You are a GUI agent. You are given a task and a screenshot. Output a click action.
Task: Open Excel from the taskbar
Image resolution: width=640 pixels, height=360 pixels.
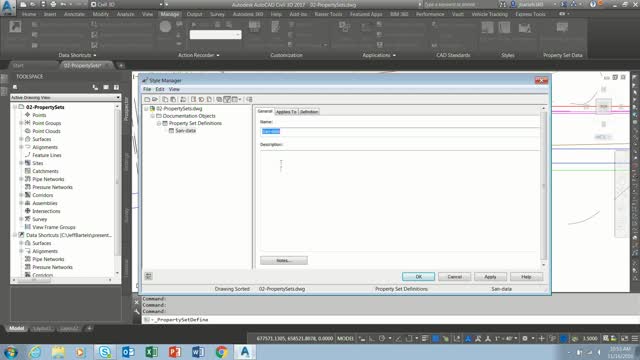pyautogui.click(x=151, y=352)
